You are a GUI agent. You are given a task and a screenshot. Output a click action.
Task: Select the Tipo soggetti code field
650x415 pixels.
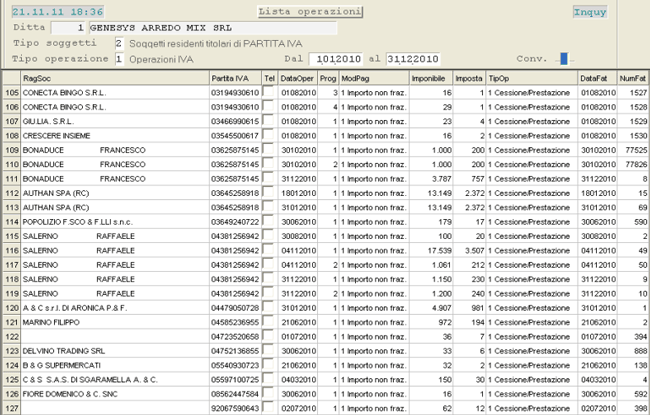[x=119, y=44]
